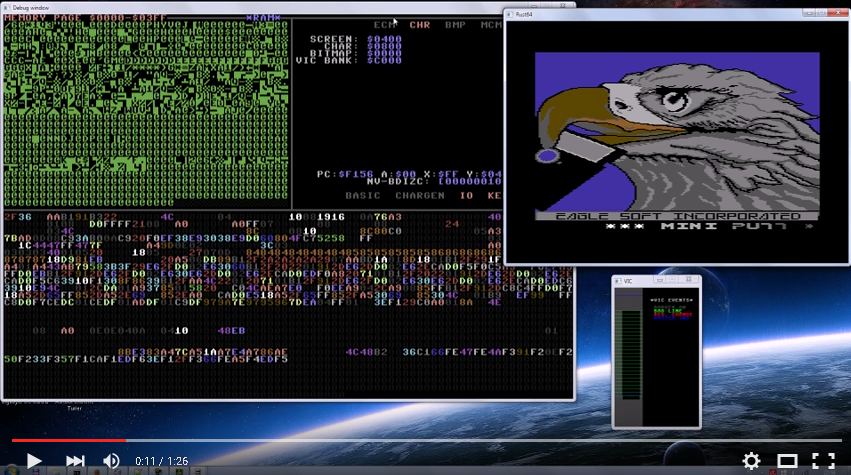Select BMP display mode

coord(455,25)
